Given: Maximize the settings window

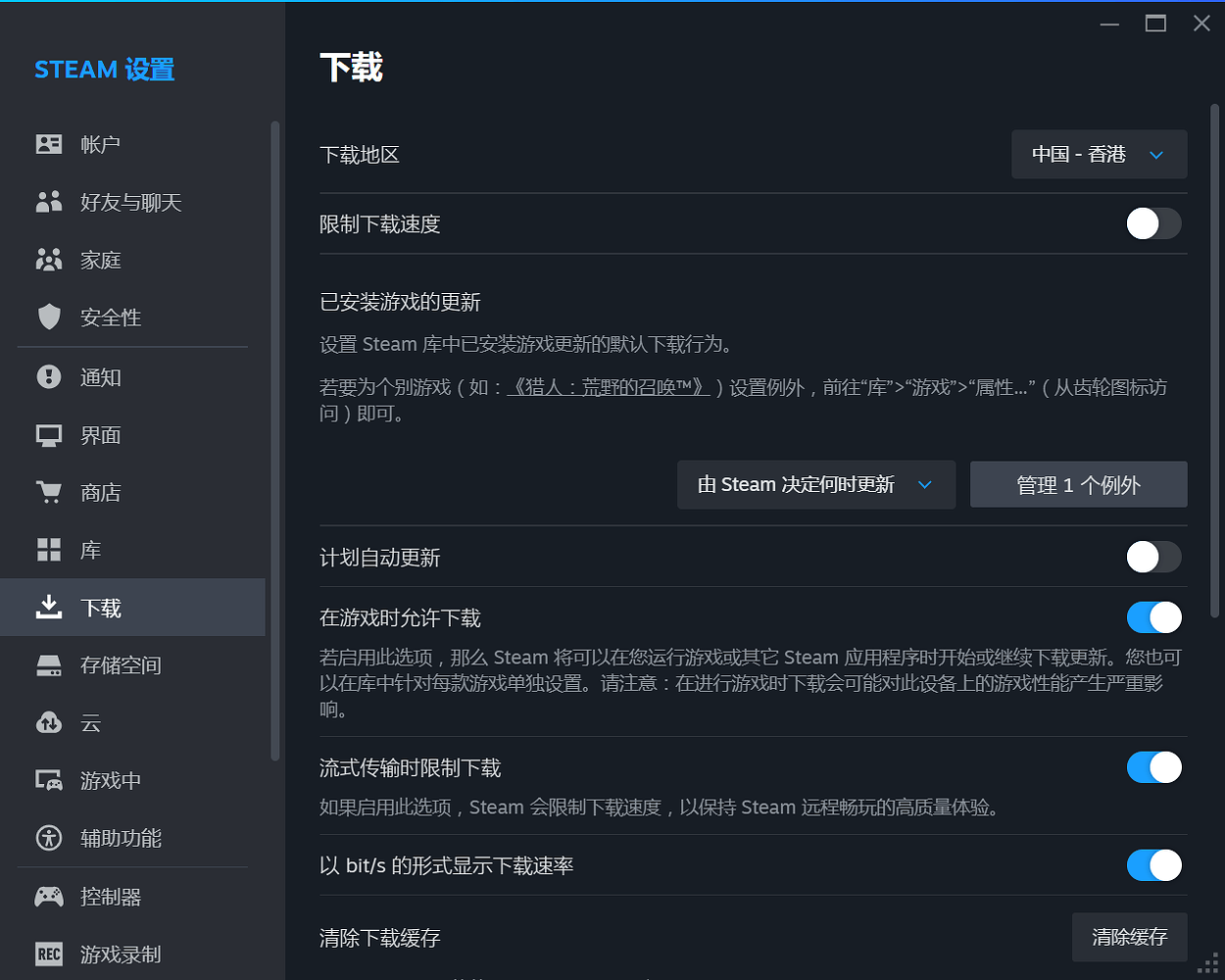Looking at the screenshot, I should tap(1155, 24).
